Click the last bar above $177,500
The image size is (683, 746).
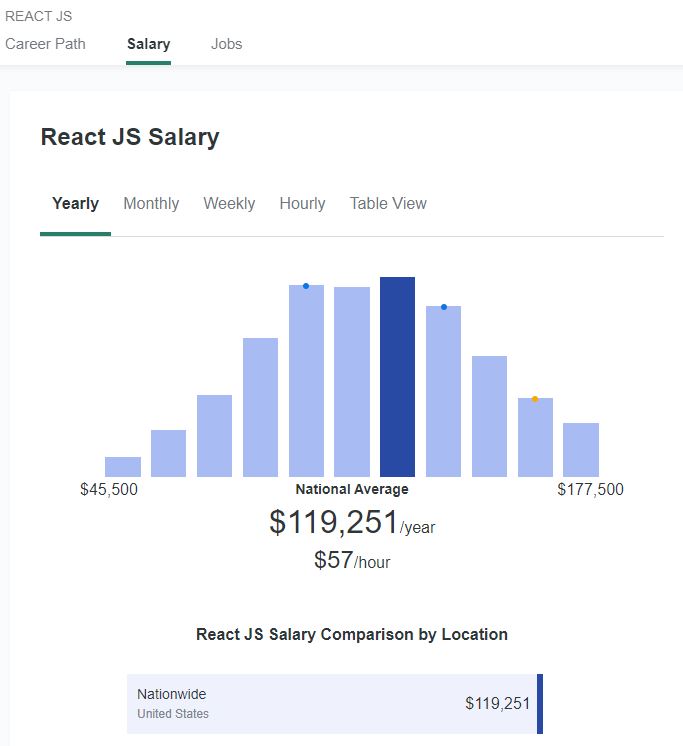(x=581, y=450)
